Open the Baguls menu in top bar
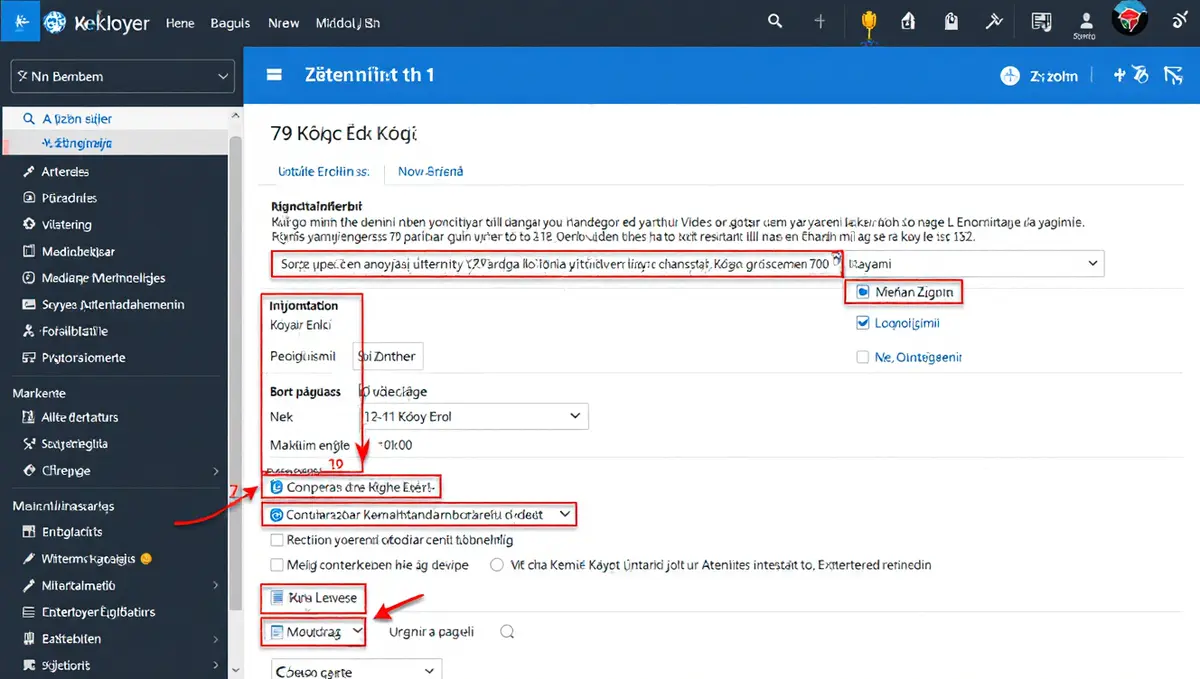This screenshot has height=679, width=1200. 230,22
